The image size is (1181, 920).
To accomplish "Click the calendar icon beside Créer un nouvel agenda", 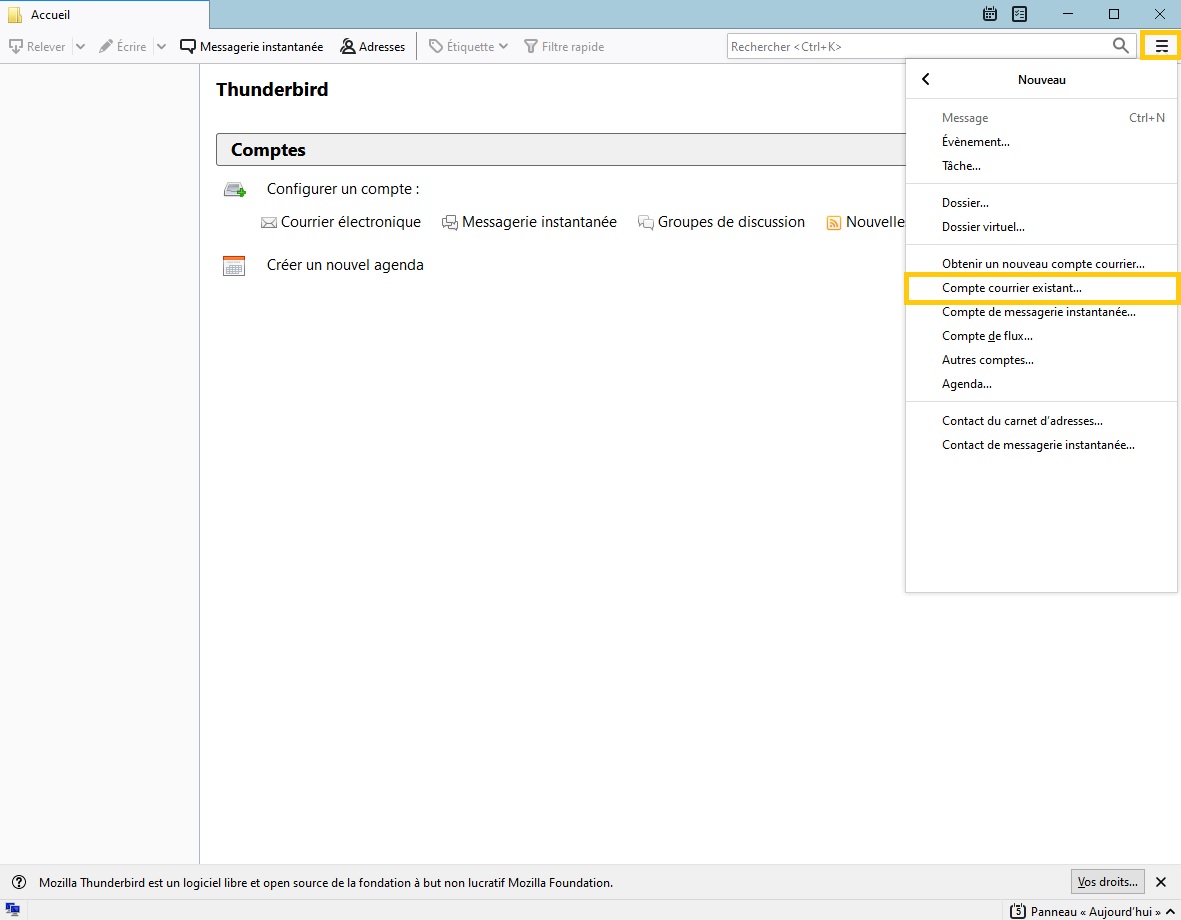I will [234, 266].
